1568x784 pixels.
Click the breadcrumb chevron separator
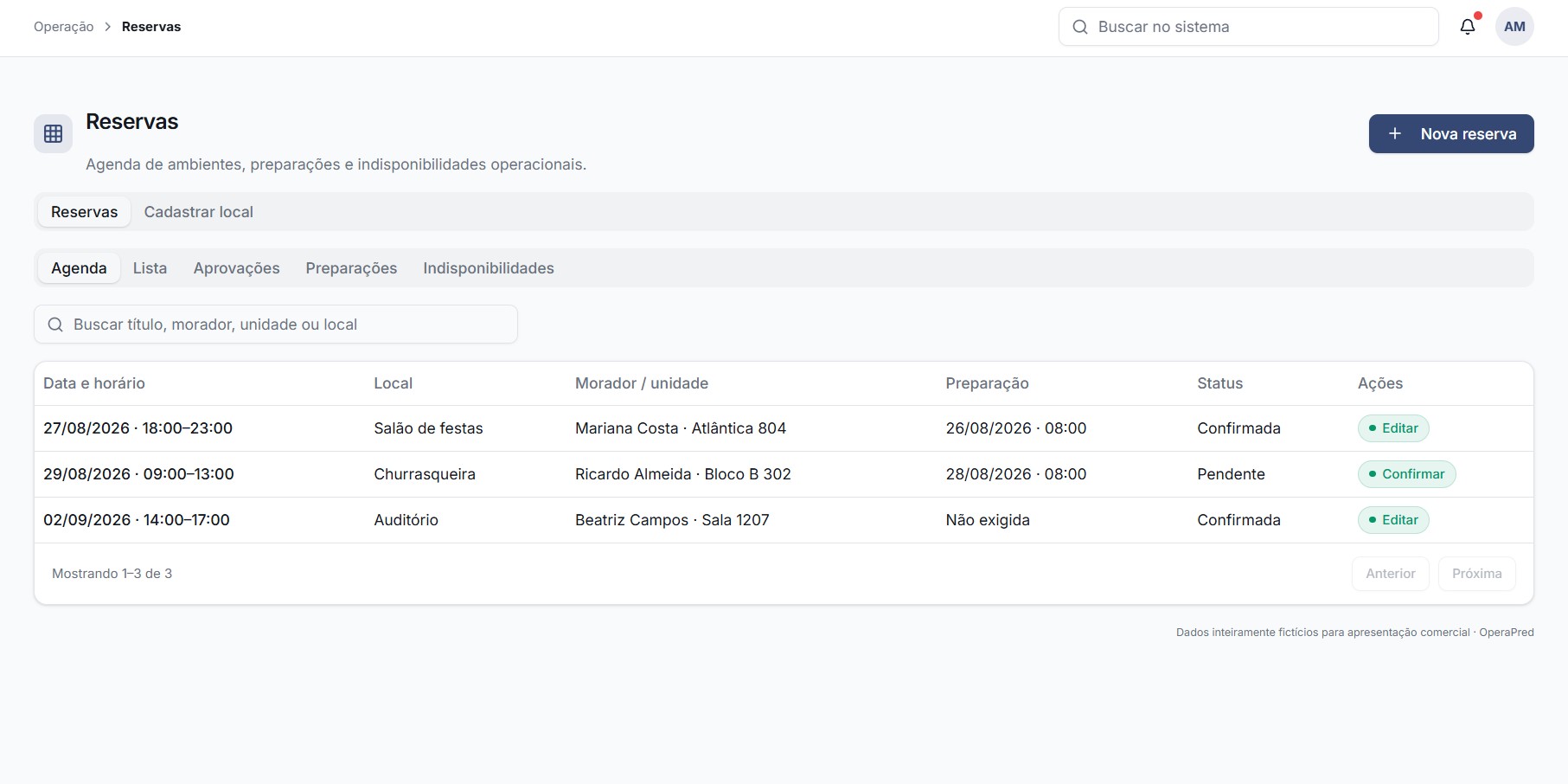(x=108, y=27)
